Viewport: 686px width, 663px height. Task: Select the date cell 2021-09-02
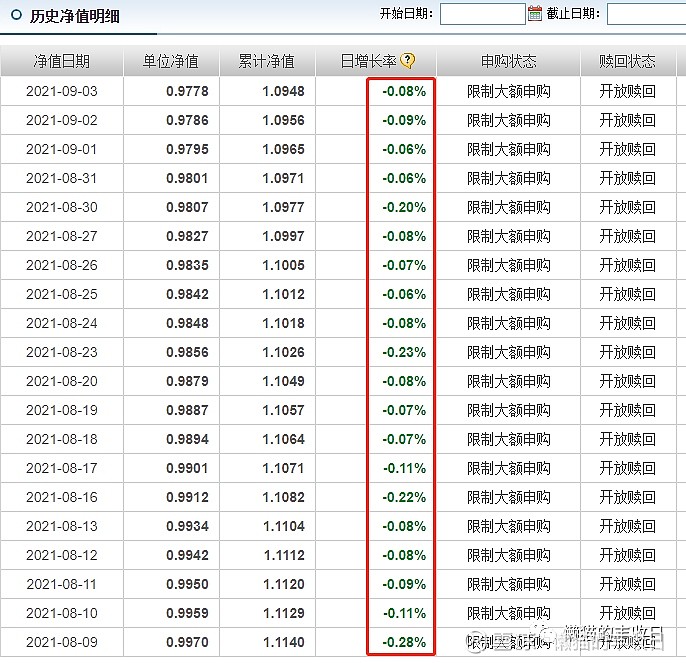click(62, 120)
